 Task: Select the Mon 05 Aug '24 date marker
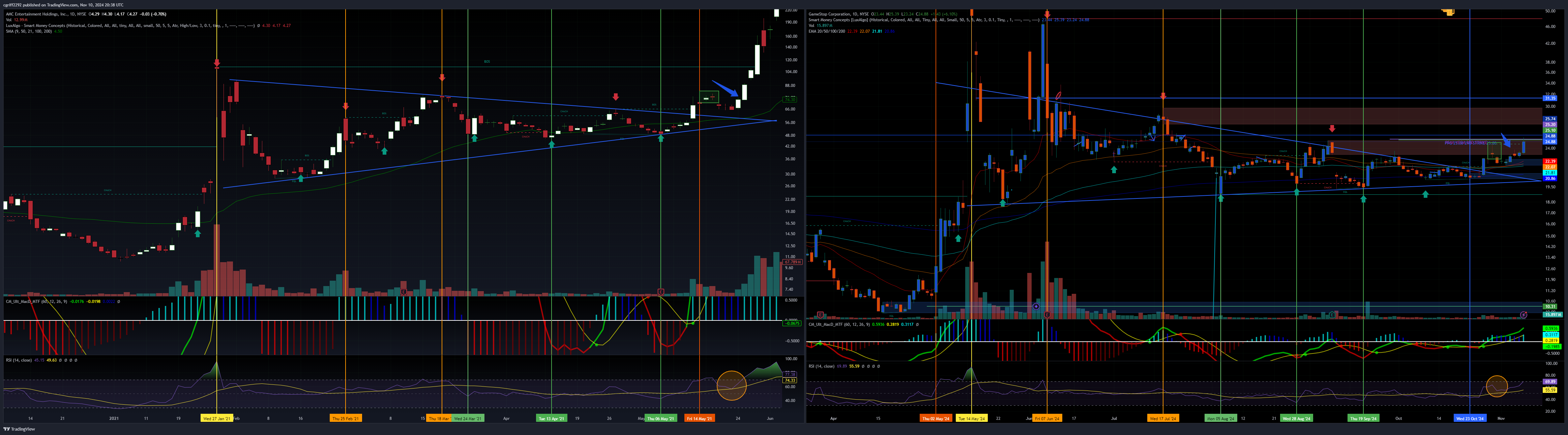point(1220,418)
